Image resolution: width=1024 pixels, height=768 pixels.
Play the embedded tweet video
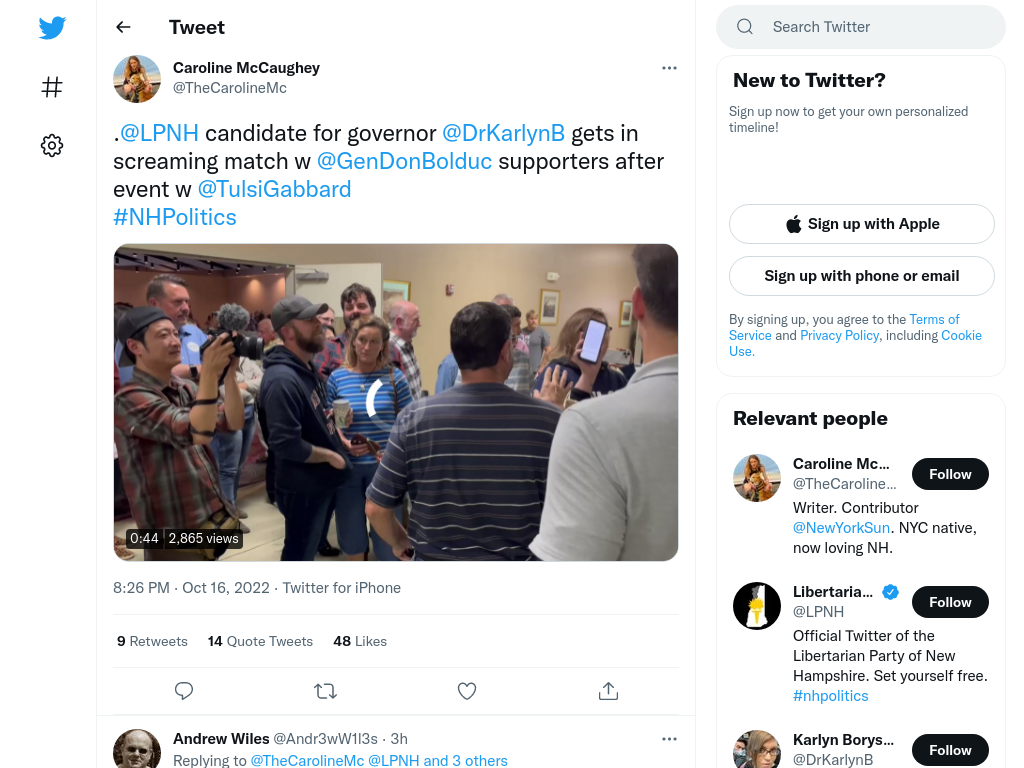click(396, 402)
